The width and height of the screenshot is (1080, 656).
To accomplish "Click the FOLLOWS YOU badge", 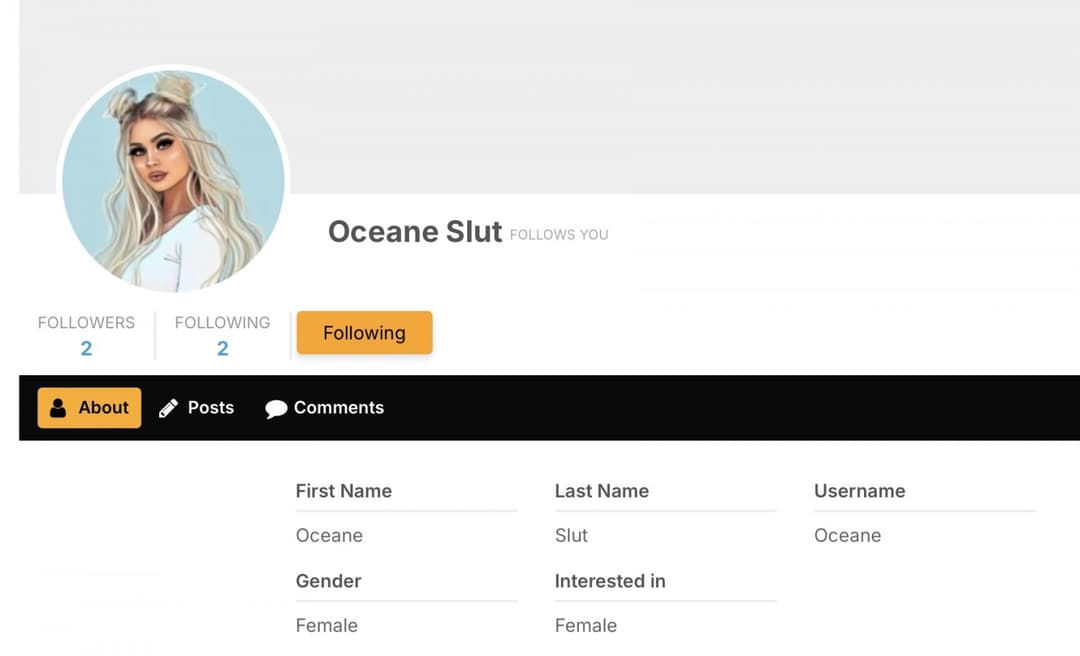I will (x=559, y=234).
